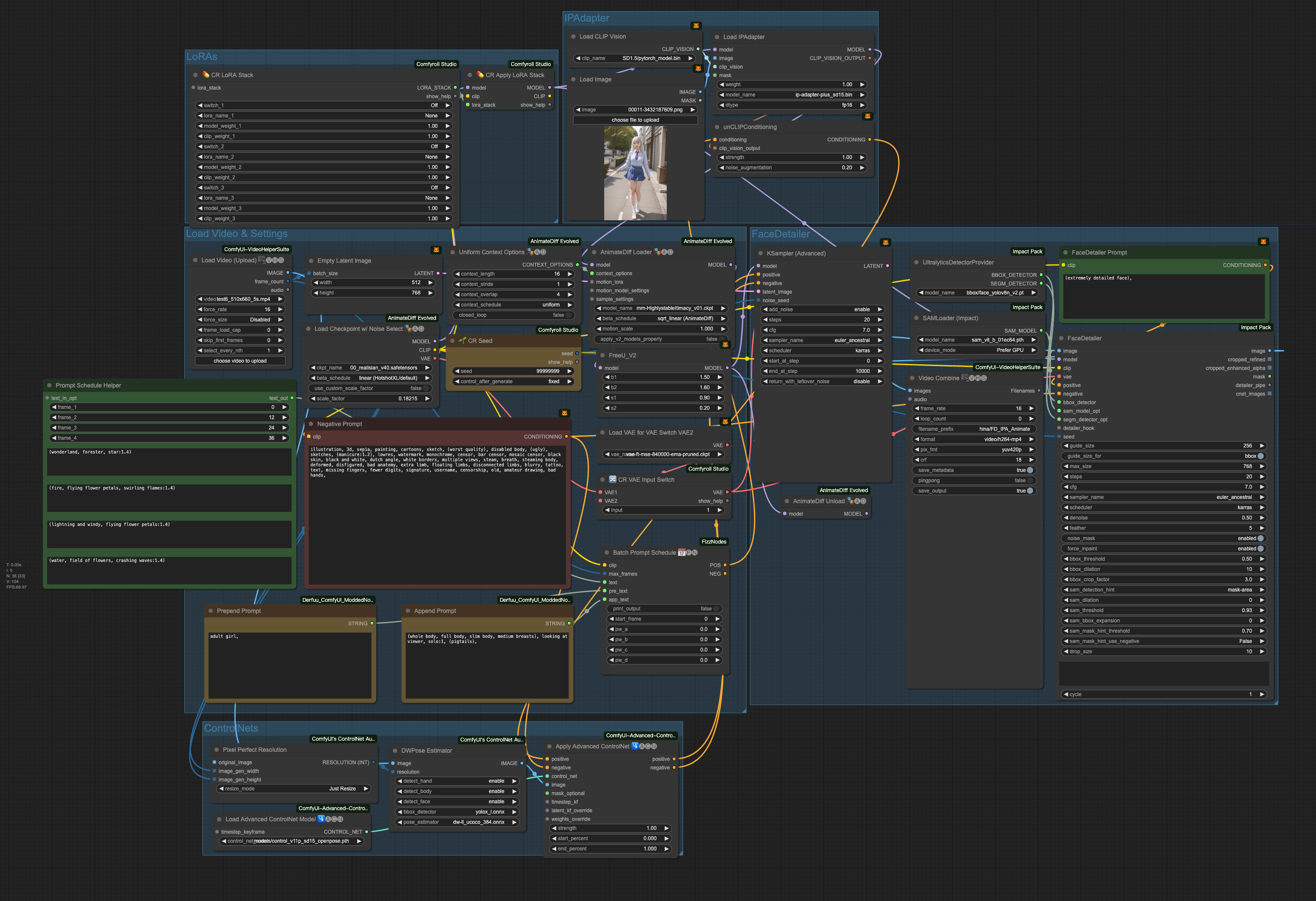Viewport: 1316px width, 901px height.
Task: Collapse the Prompt Schedule Helper node dot
Action: click(49, 385)
